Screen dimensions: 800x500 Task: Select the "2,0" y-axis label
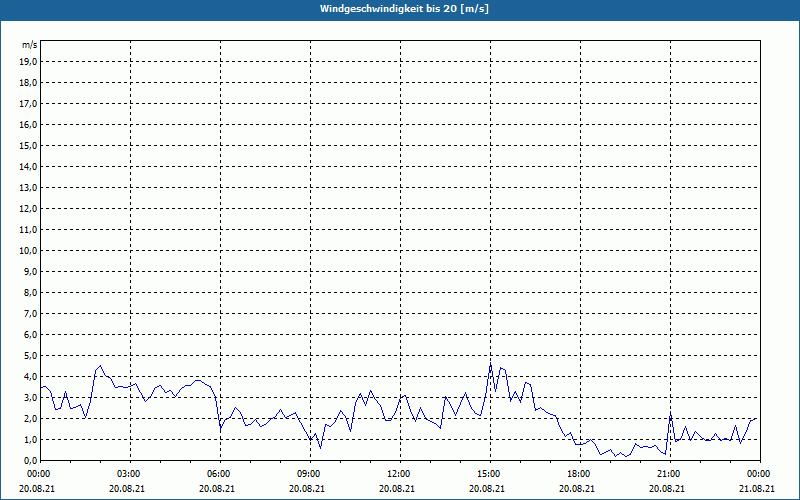(x=31, y=418)
